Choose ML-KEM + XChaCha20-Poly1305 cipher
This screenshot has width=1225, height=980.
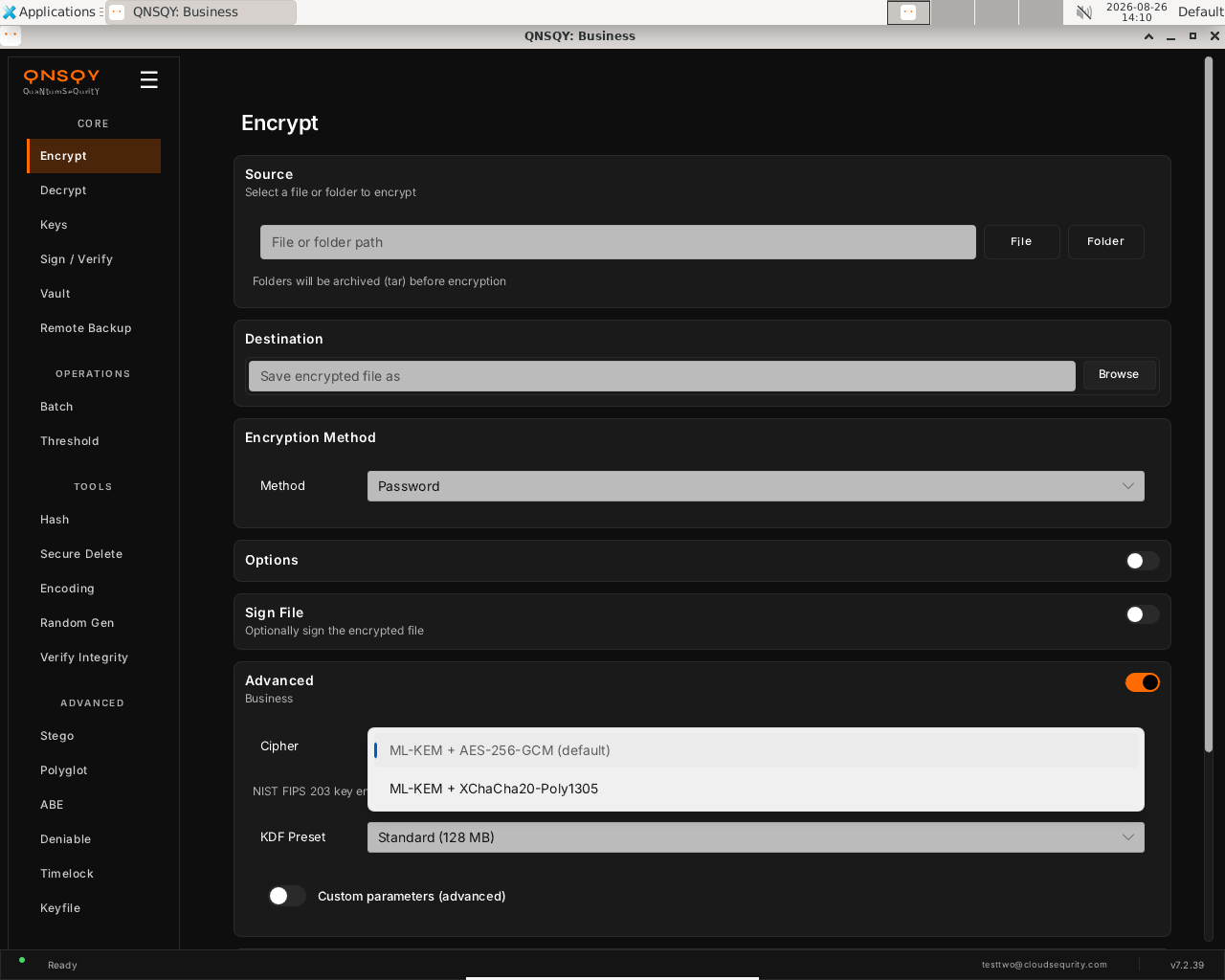(x=756, y=789)
